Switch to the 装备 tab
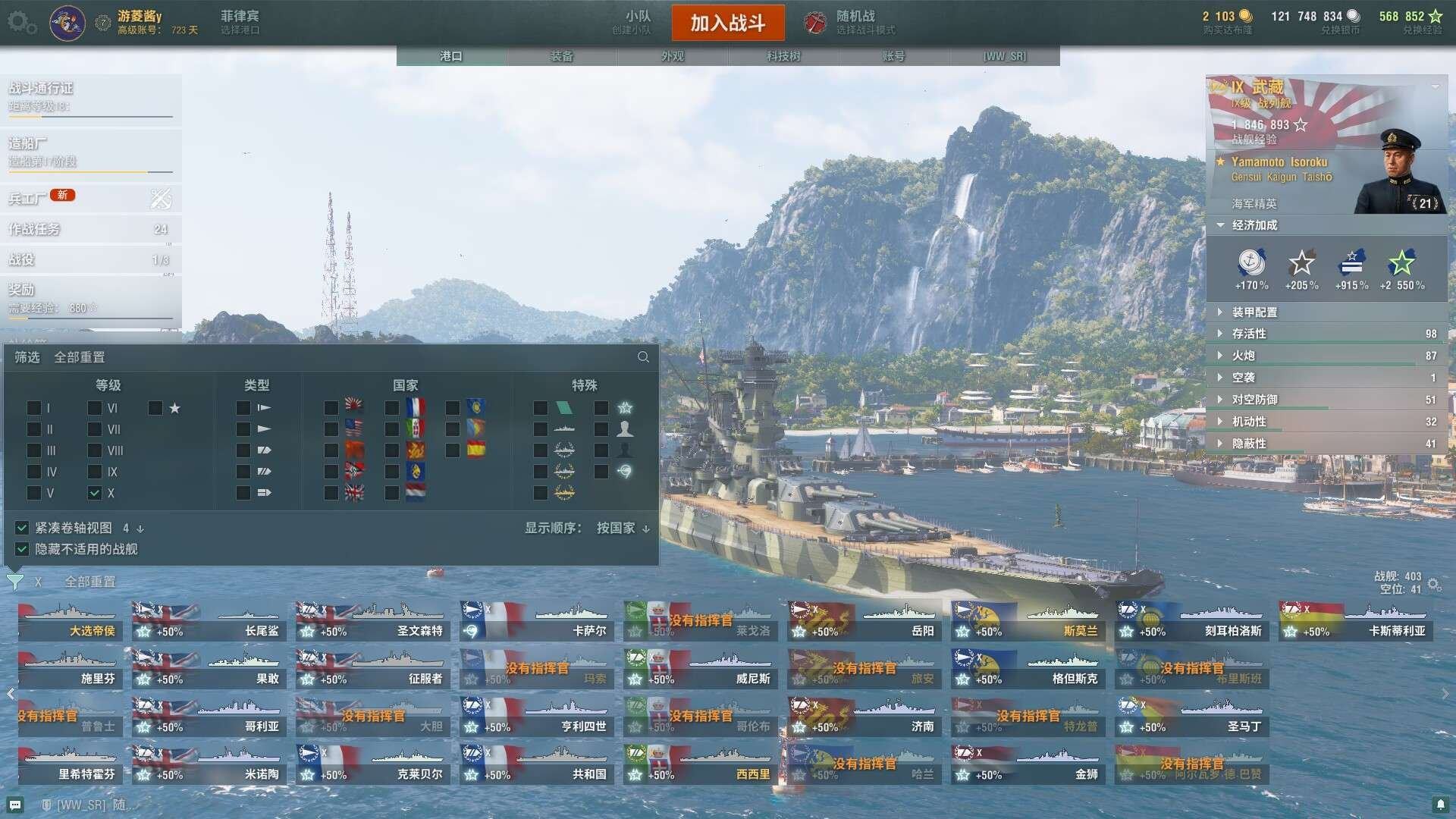This screenshot has width=1456, height=819. [562, 56]
